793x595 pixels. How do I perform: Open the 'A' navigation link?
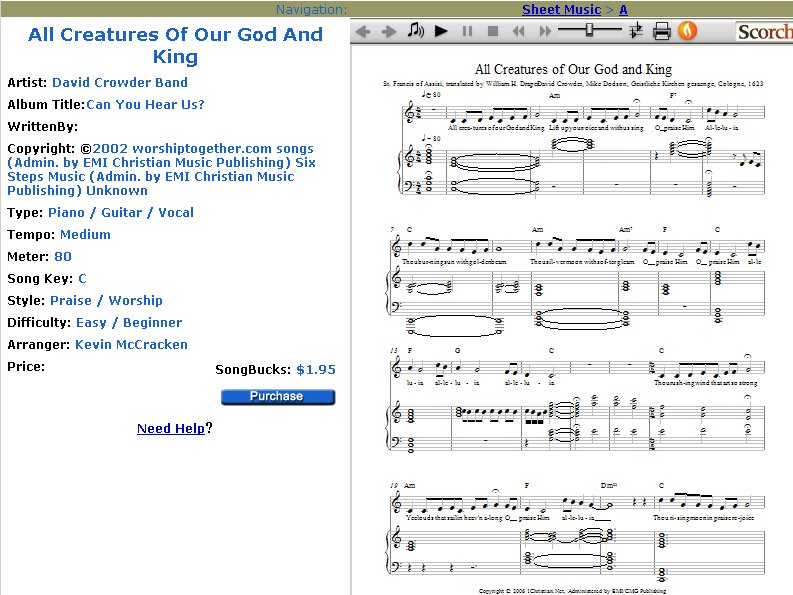[x=623, y=10]
